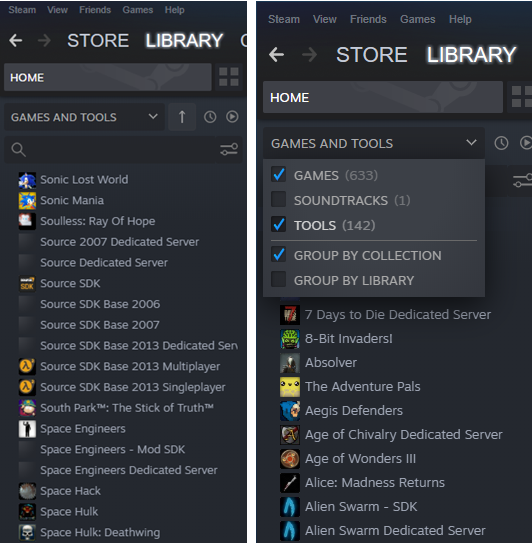This screenshot has width=532, height=543.
Task: Select Source 2007 Dedicated Server
Action: [x=119, y=242]
